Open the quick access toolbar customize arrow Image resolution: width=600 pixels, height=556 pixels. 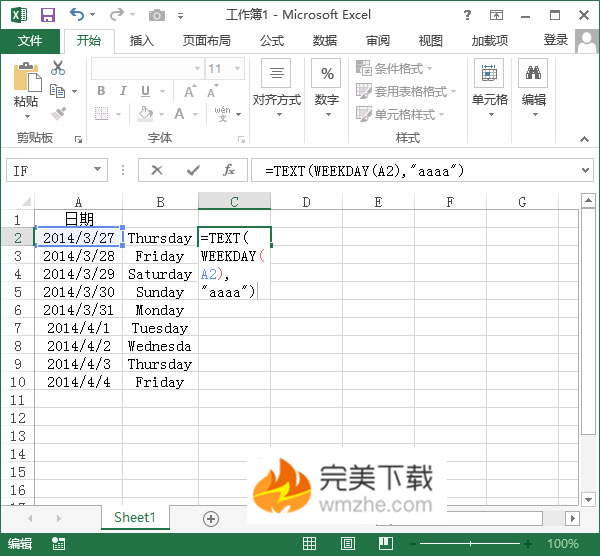tap(180, 16)
